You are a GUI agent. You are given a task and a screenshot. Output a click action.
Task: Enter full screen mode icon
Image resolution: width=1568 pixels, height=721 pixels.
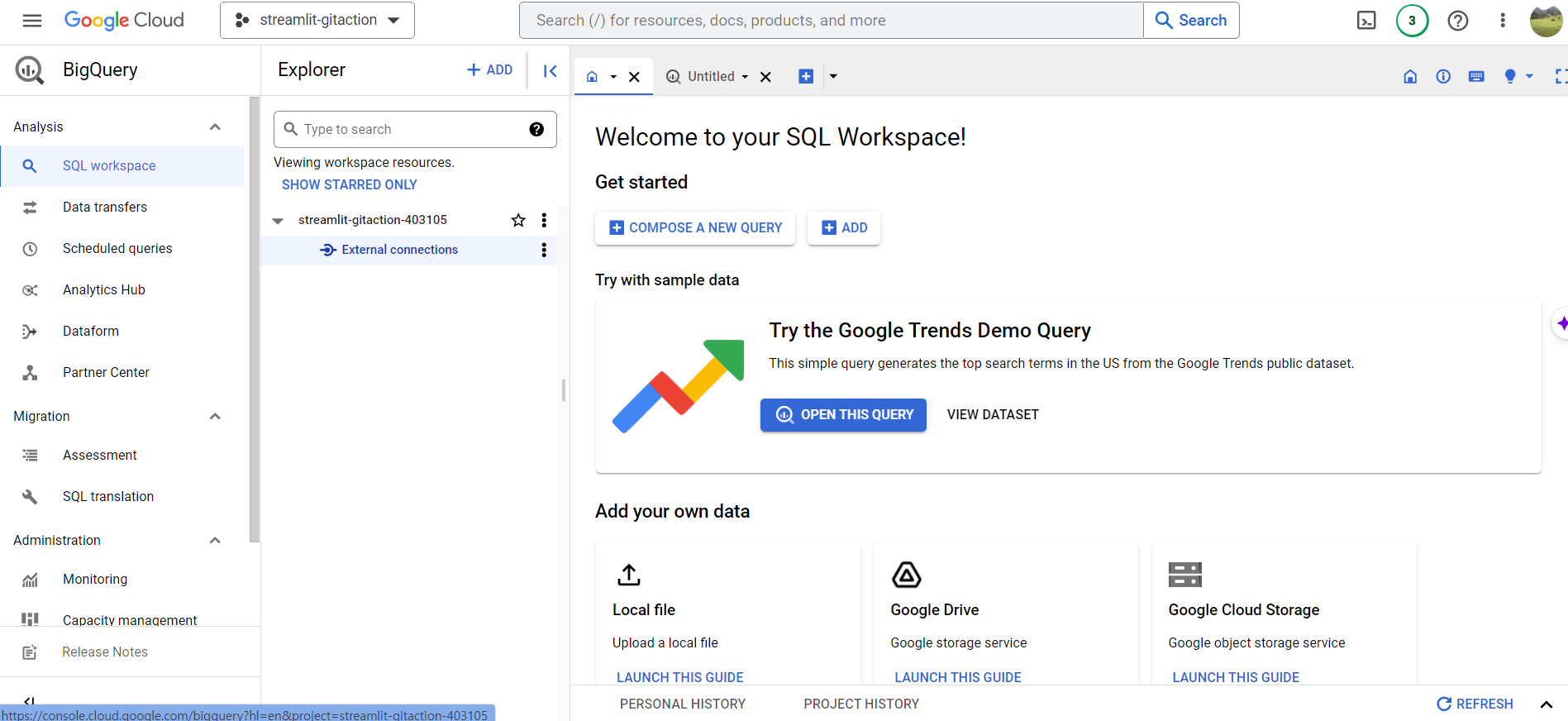[1561, 76]
